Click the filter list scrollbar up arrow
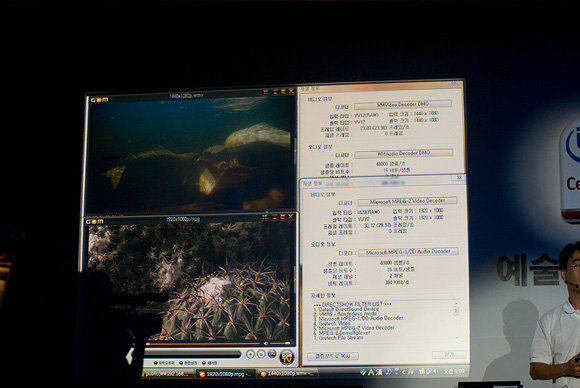The width and height of the screenshot is (580, 388). 456,304
